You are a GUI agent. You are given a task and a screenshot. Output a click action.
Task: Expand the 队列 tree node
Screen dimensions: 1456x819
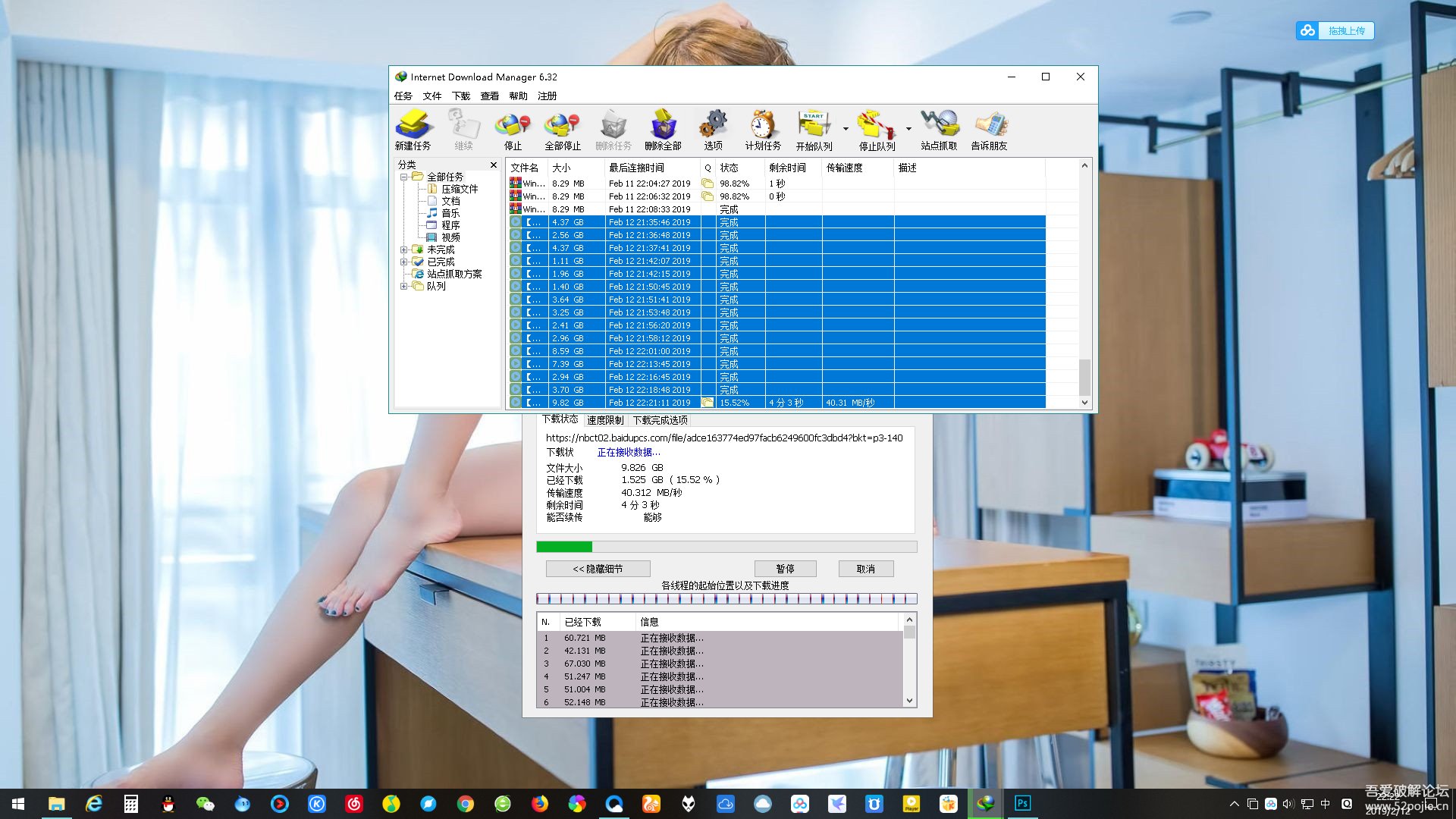click(405, 287)
